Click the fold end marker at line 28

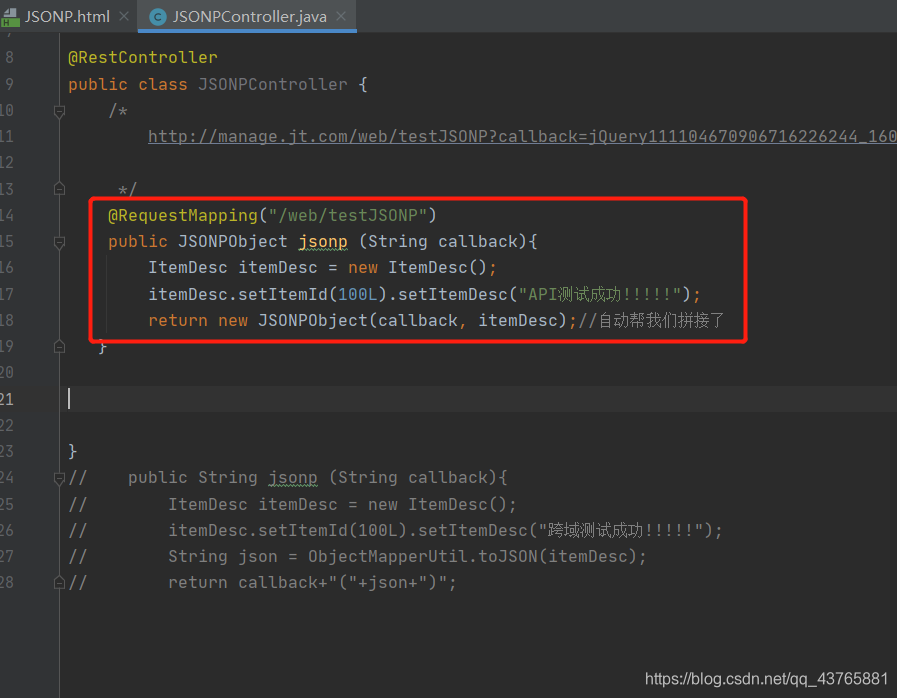59,583
